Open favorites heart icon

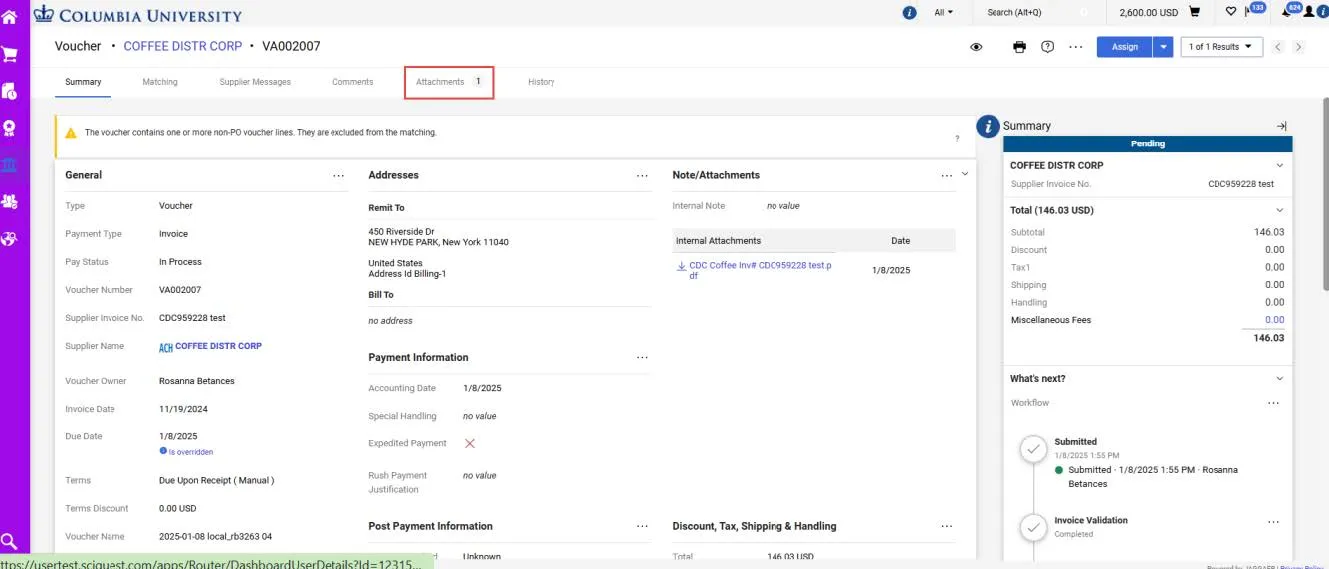pyautogui.click(x=1231, y=12)
